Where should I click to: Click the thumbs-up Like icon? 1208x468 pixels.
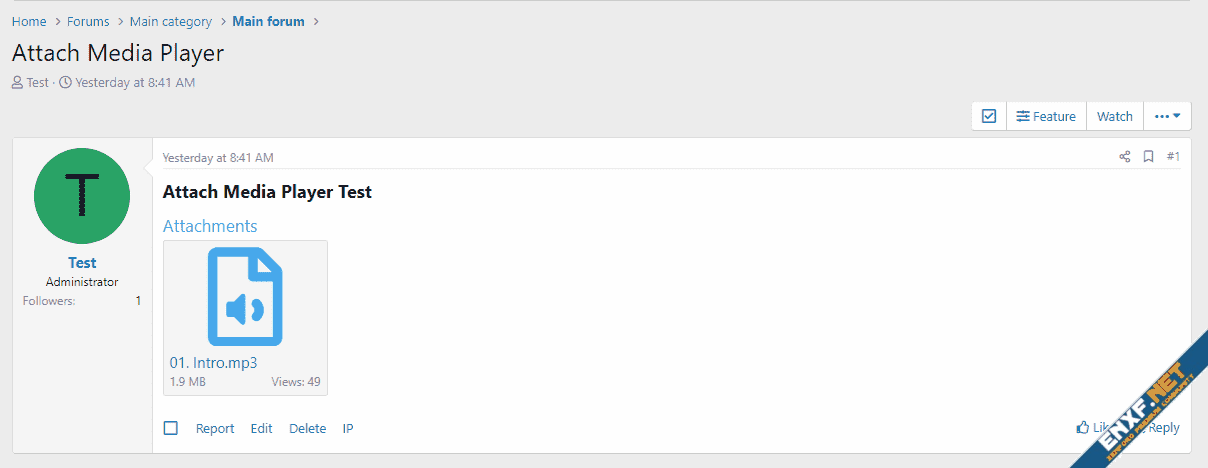click(x=1083, y=427)
